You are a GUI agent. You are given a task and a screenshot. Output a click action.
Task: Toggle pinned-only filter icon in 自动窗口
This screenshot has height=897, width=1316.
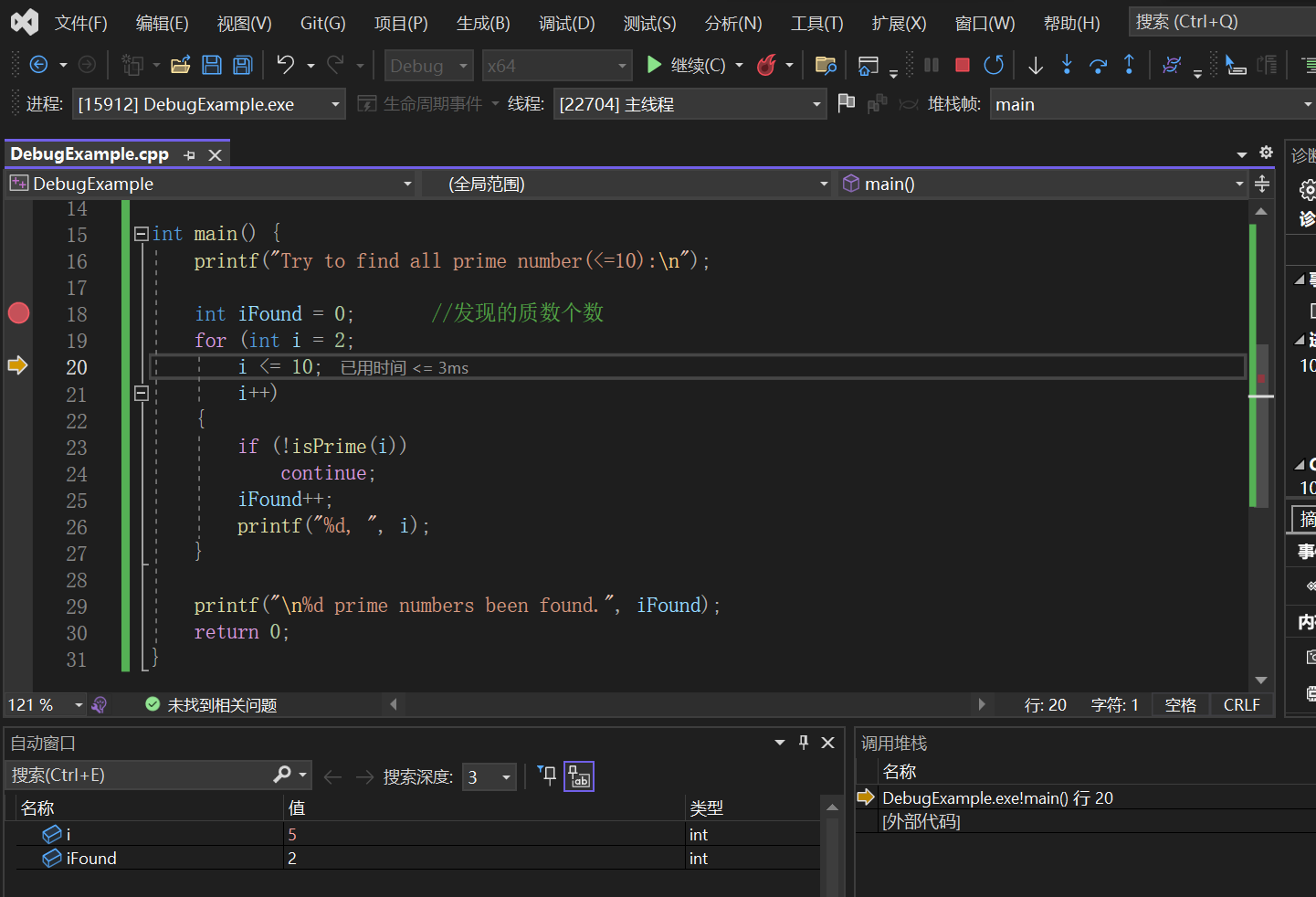pyautogui.click(x=547, y=776)
